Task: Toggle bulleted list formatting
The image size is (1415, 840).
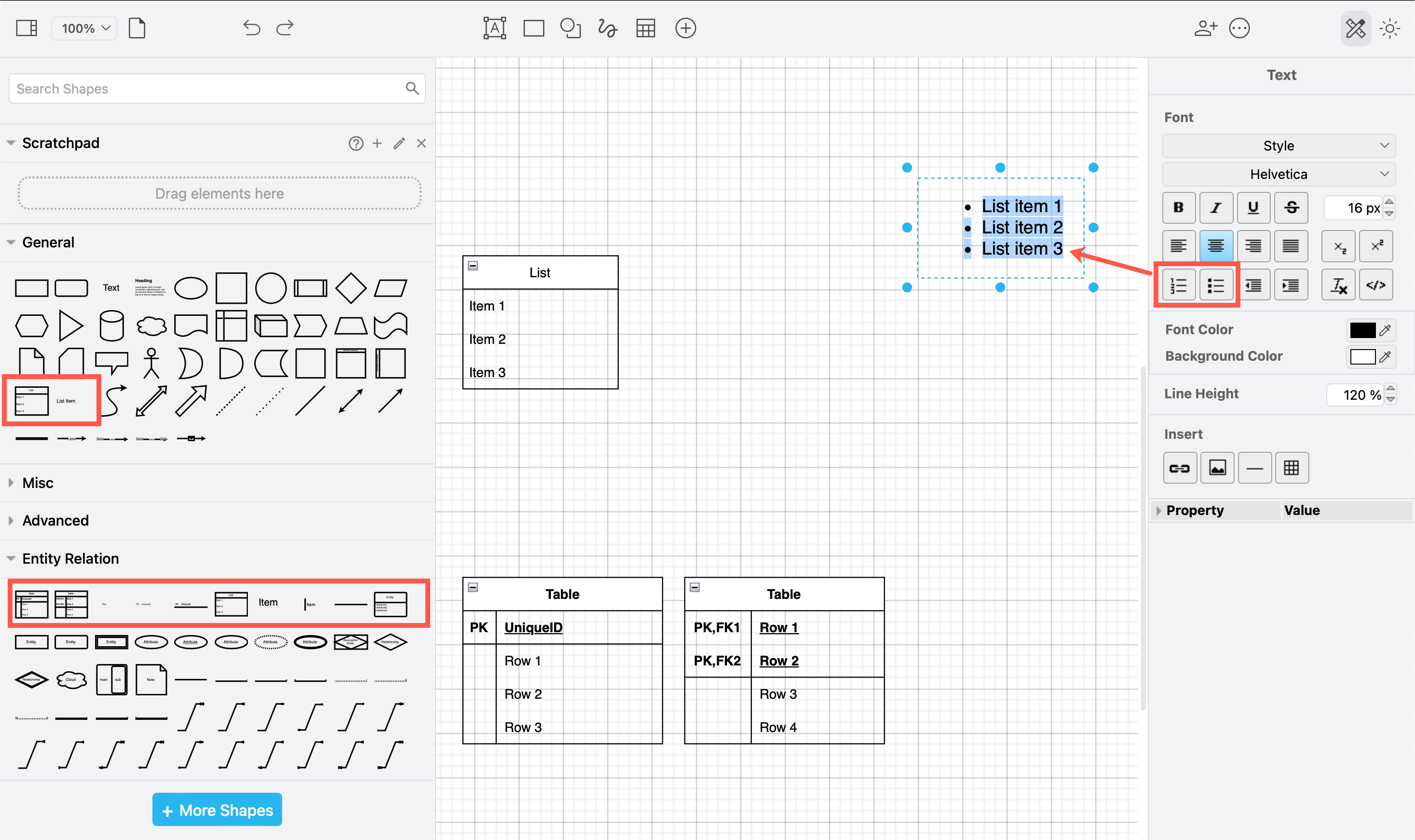Action: tap(1216, 284)
